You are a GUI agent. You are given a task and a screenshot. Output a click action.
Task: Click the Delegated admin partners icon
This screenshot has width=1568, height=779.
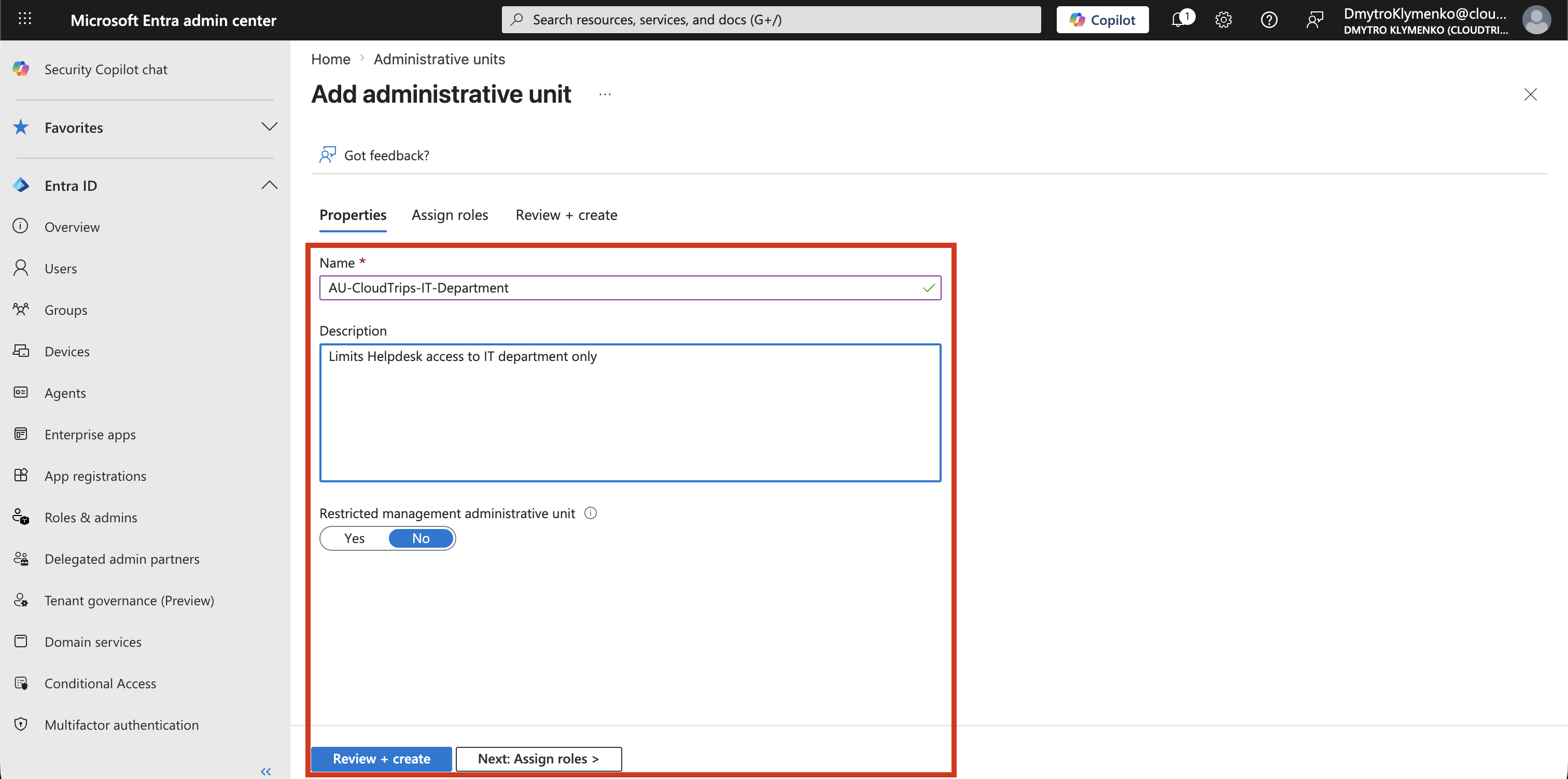[21, 559]
